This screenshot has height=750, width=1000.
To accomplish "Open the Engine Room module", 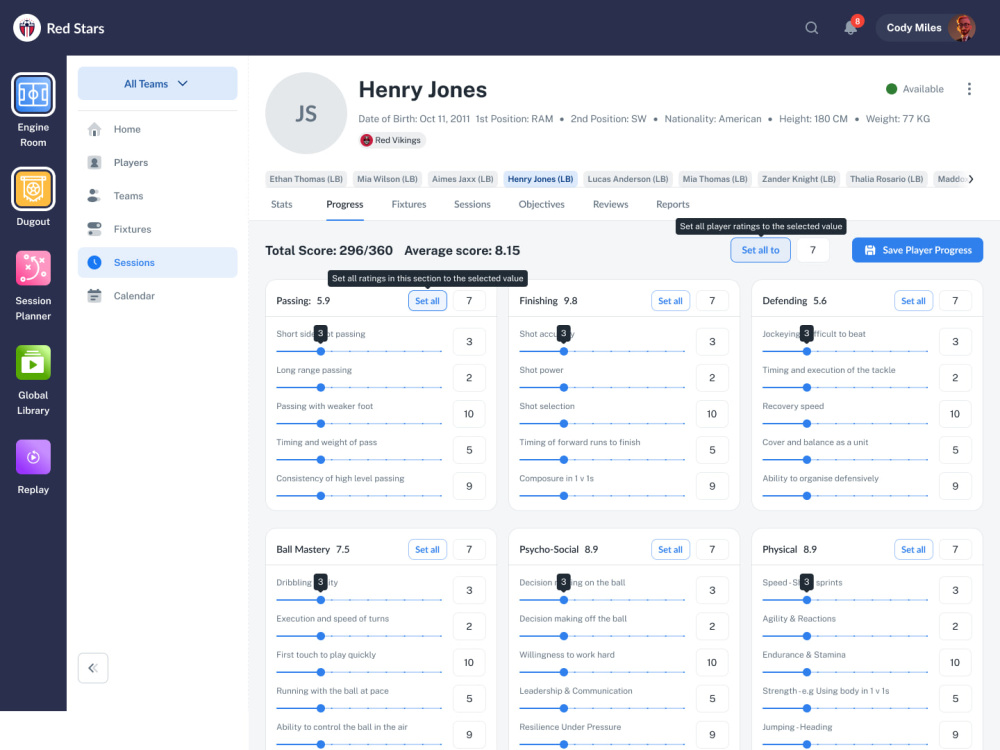I will 33,94.
